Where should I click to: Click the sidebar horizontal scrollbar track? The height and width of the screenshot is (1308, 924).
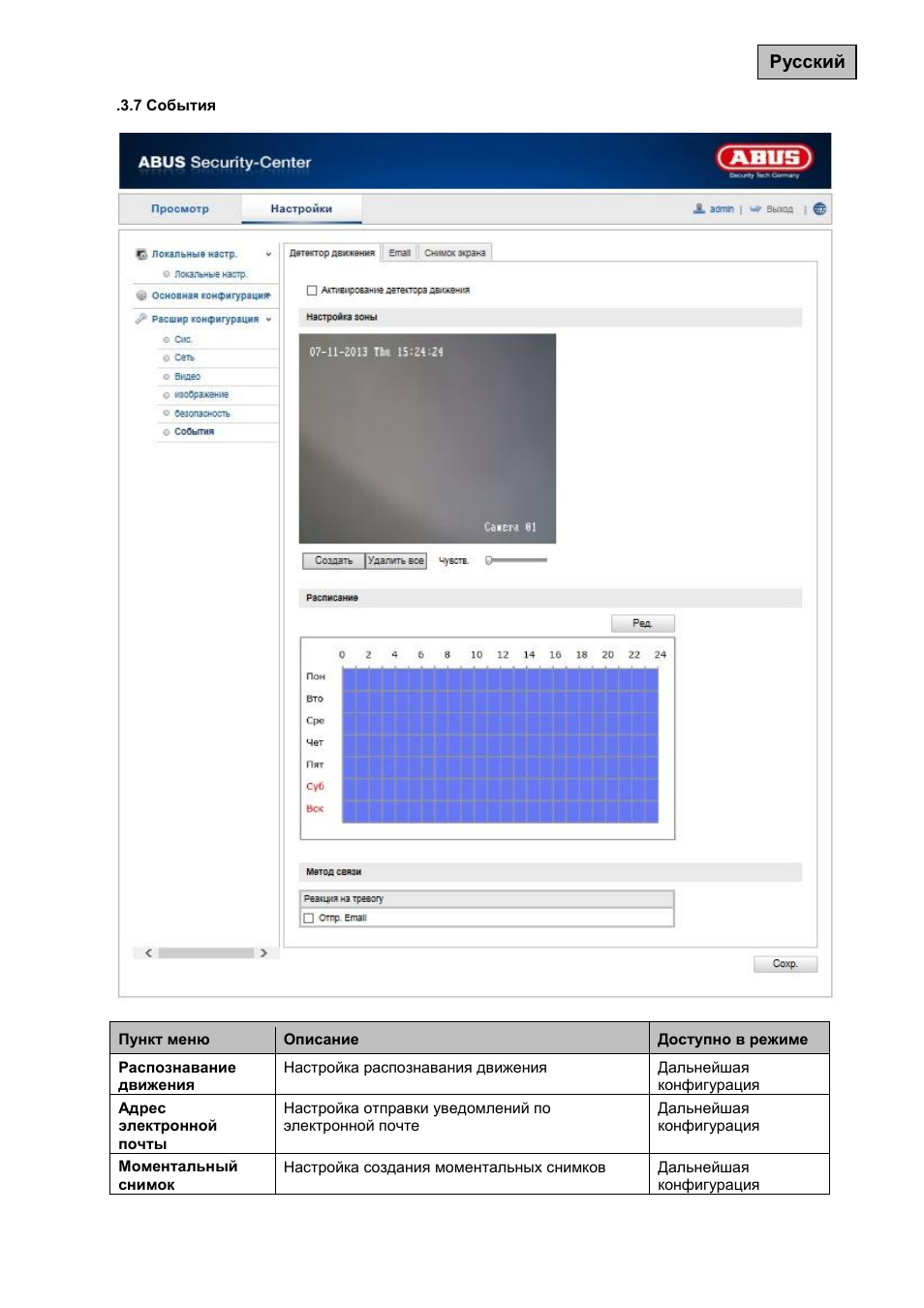(x=205, y=953)
